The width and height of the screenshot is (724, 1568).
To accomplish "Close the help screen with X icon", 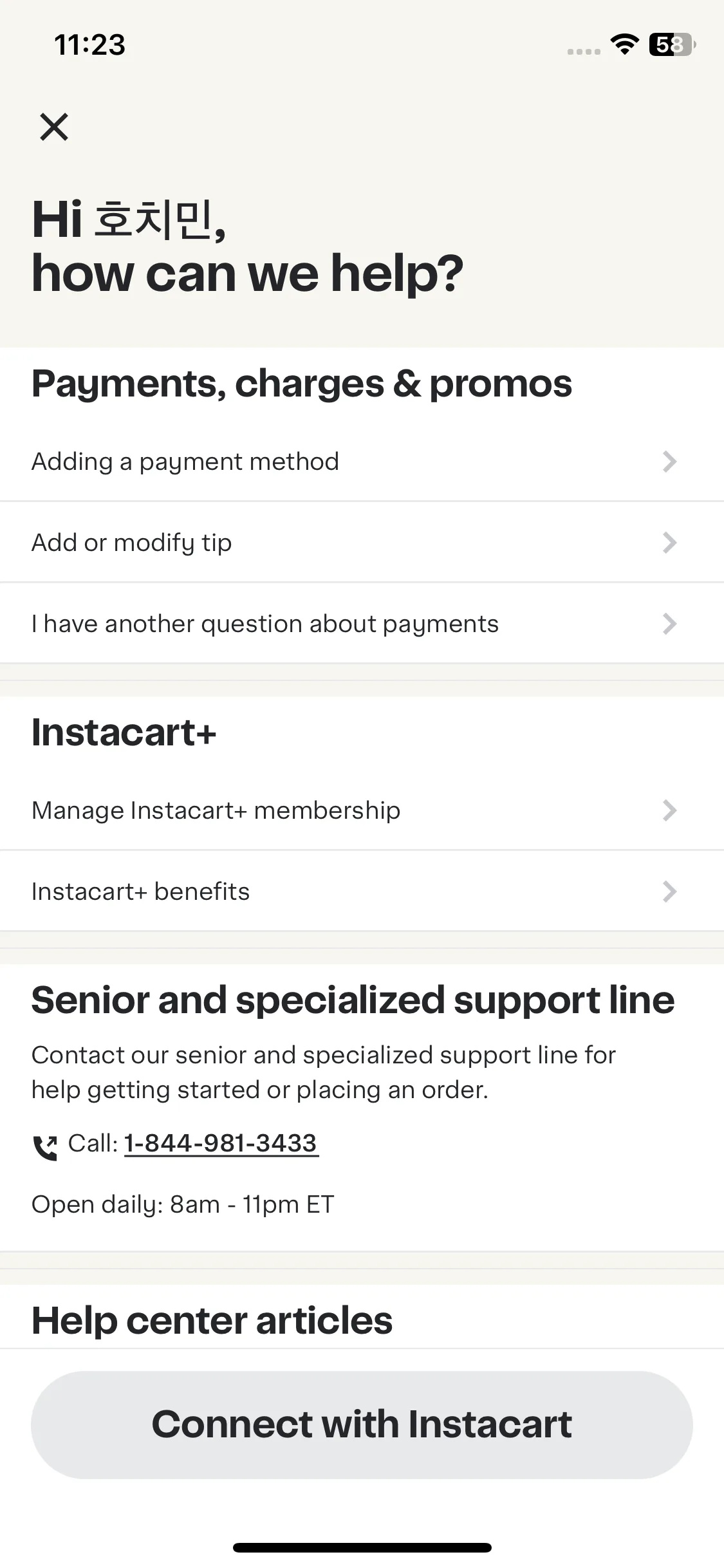I will click(x=54, y=127).
